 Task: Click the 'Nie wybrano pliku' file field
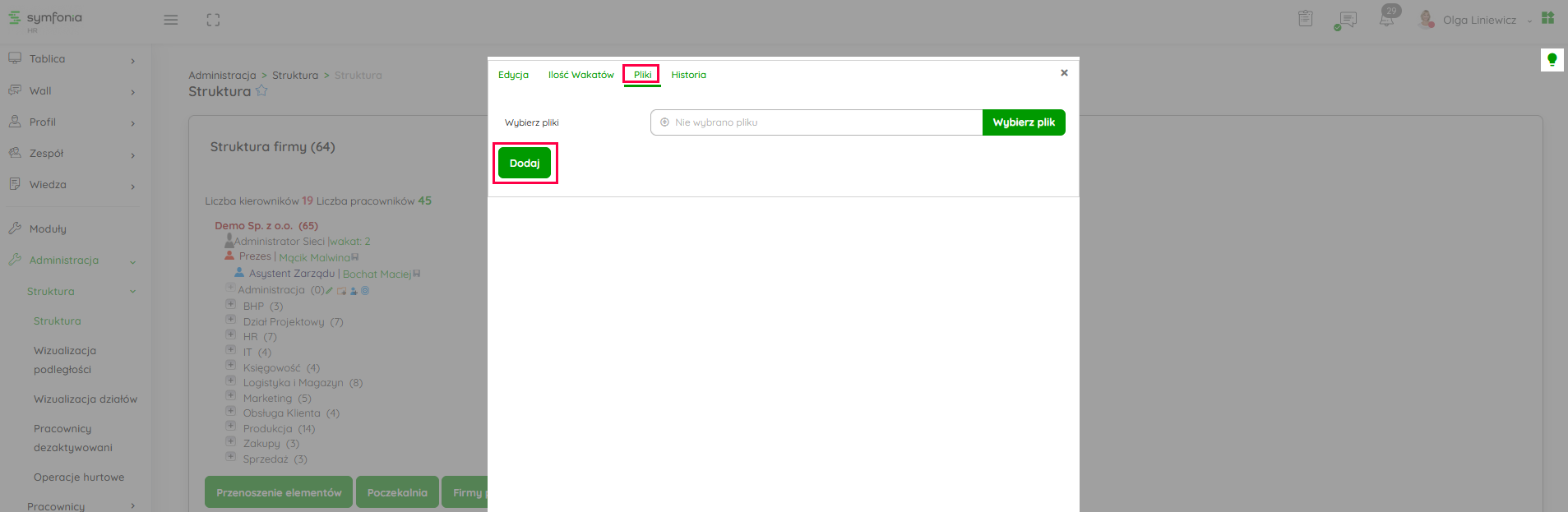(x=816, y=122)
